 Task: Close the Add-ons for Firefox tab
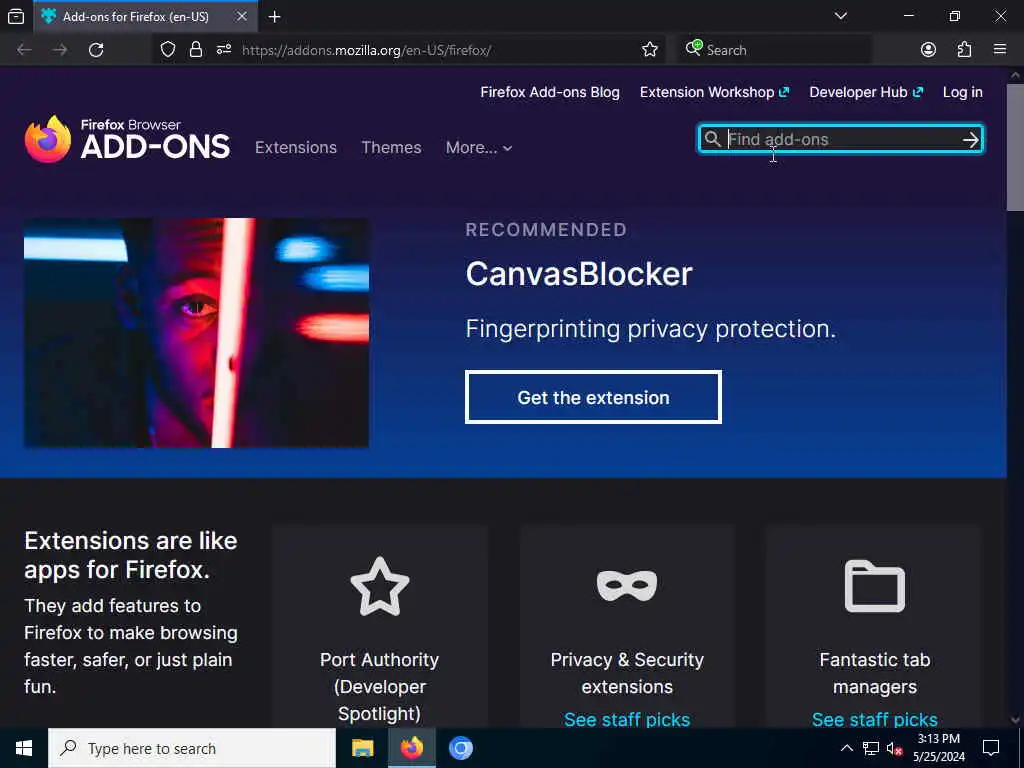click(242, 16)
